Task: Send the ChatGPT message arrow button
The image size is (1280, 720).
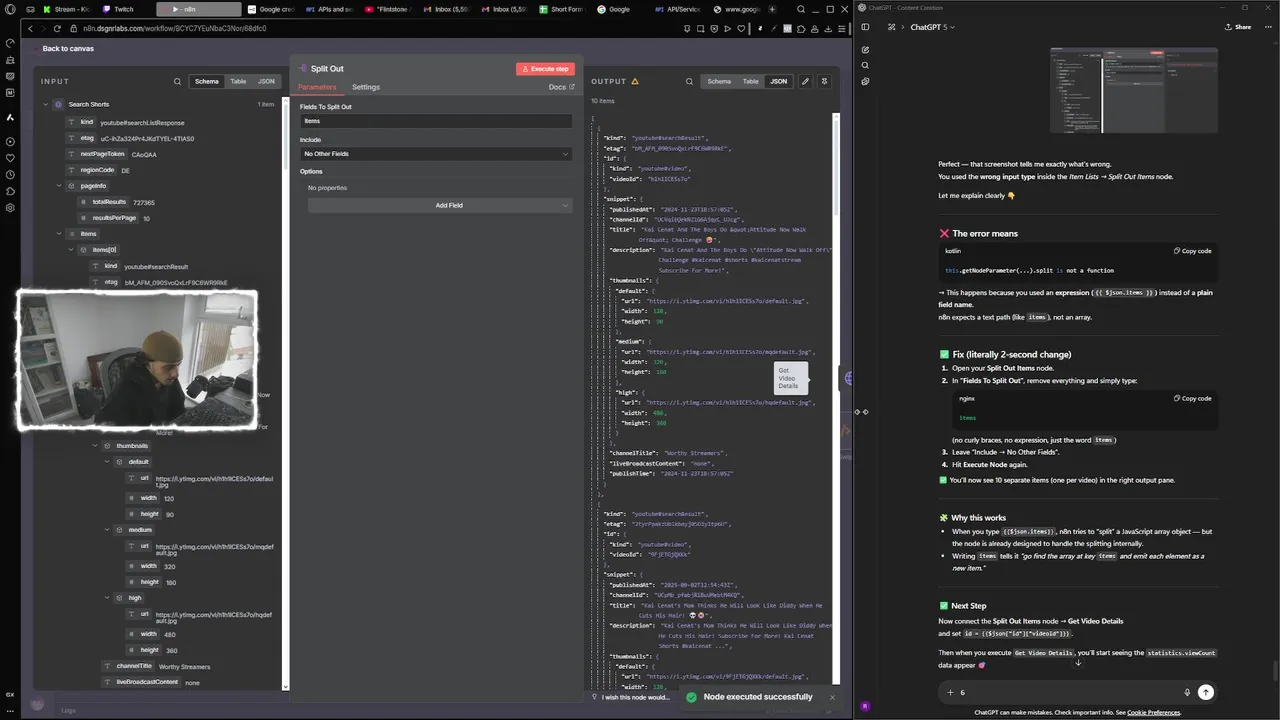Action: click(x=1206, y=692)
